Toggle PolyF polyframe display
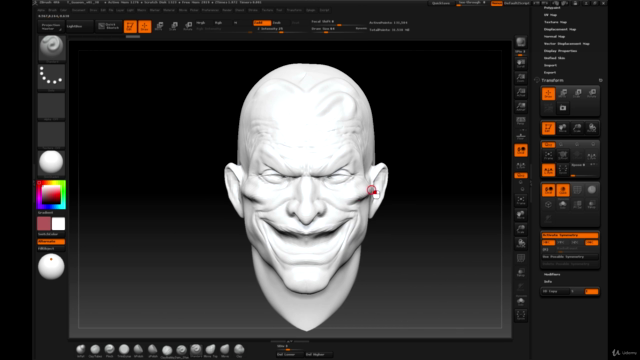Screen dimensions: 640x360 coord(521,258)
